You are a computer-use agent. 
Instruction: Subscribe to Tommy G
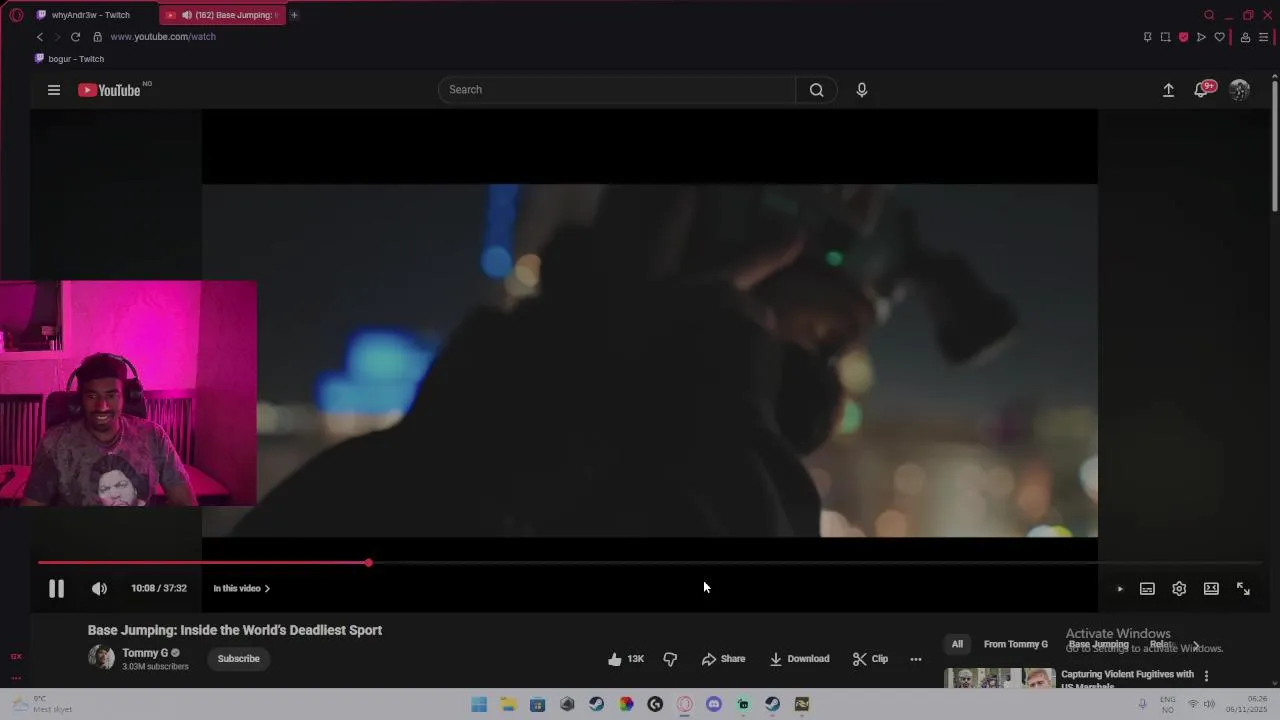point(238,658)
